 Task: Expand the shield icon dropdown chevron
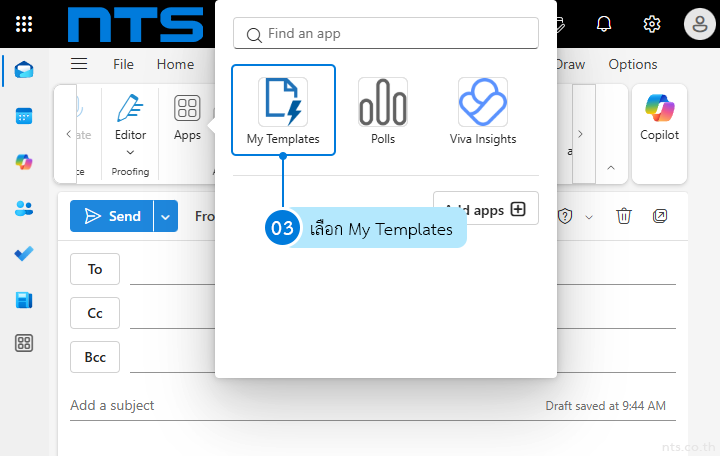tap(589, 217)
